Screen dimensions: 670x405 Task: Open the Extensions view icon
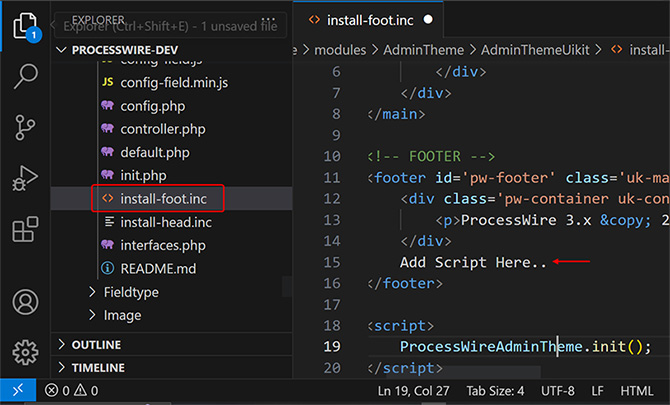(x=25, y=229)
